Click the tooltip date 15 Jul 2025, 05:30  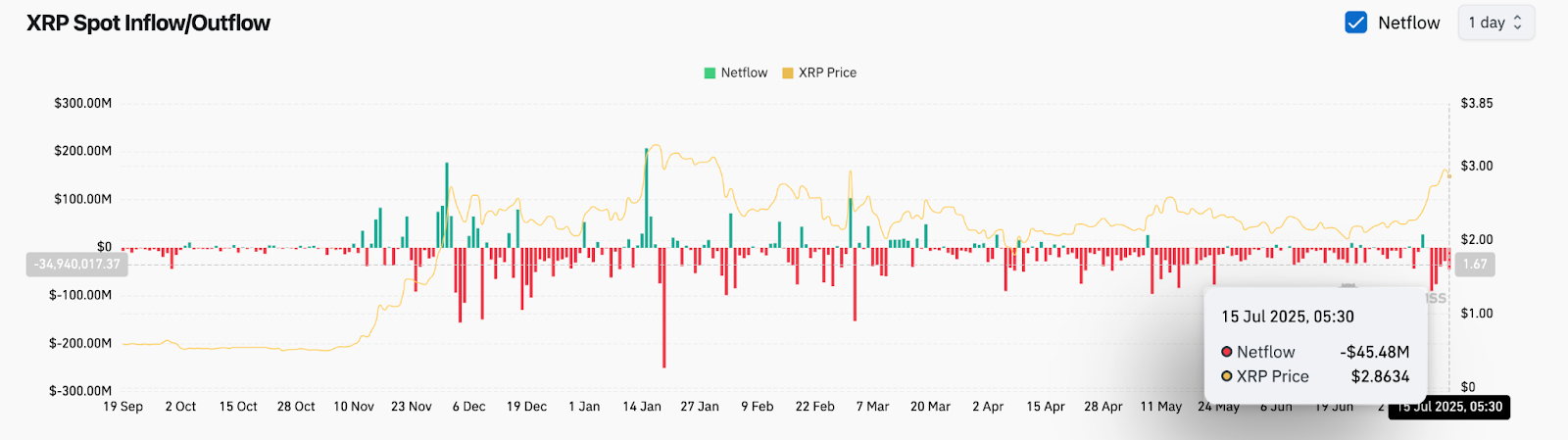coord(1288,317)
